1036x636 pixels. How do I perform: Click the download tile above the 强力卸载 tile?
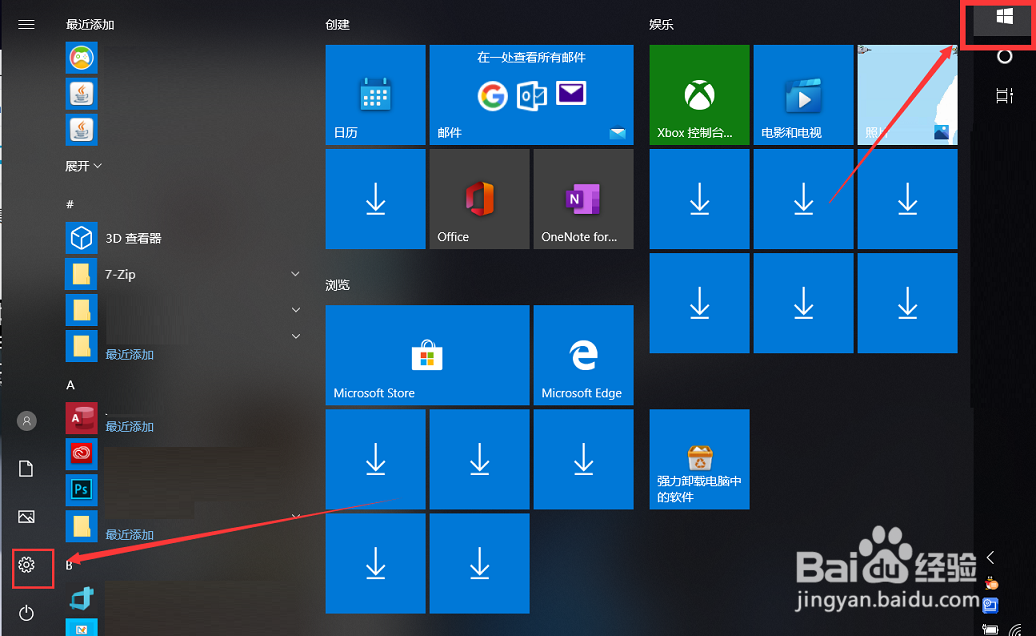tap(699, 302)
